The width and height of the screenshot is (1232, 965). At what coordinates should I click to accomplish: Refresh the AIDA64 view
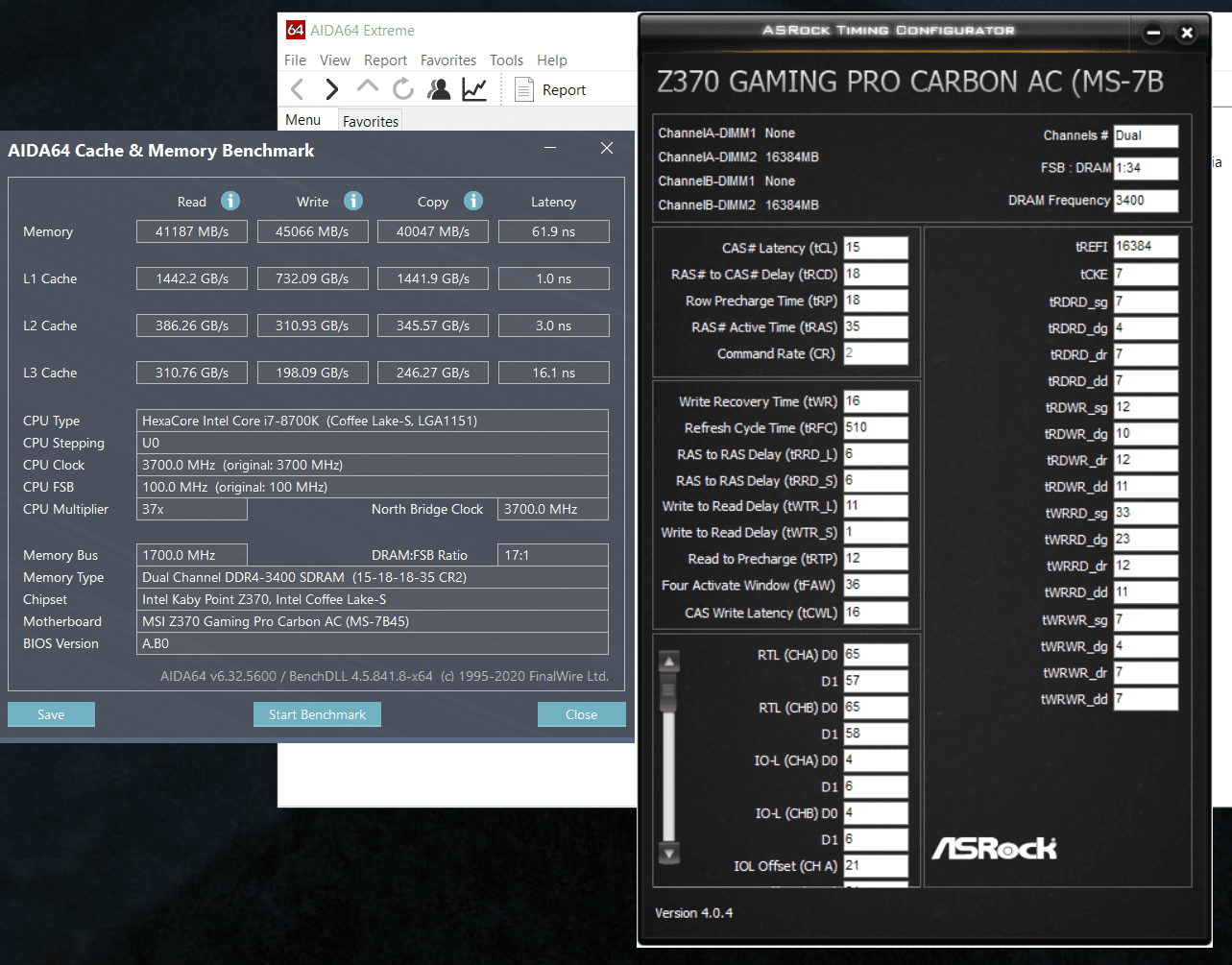click(x=403, y=89)
